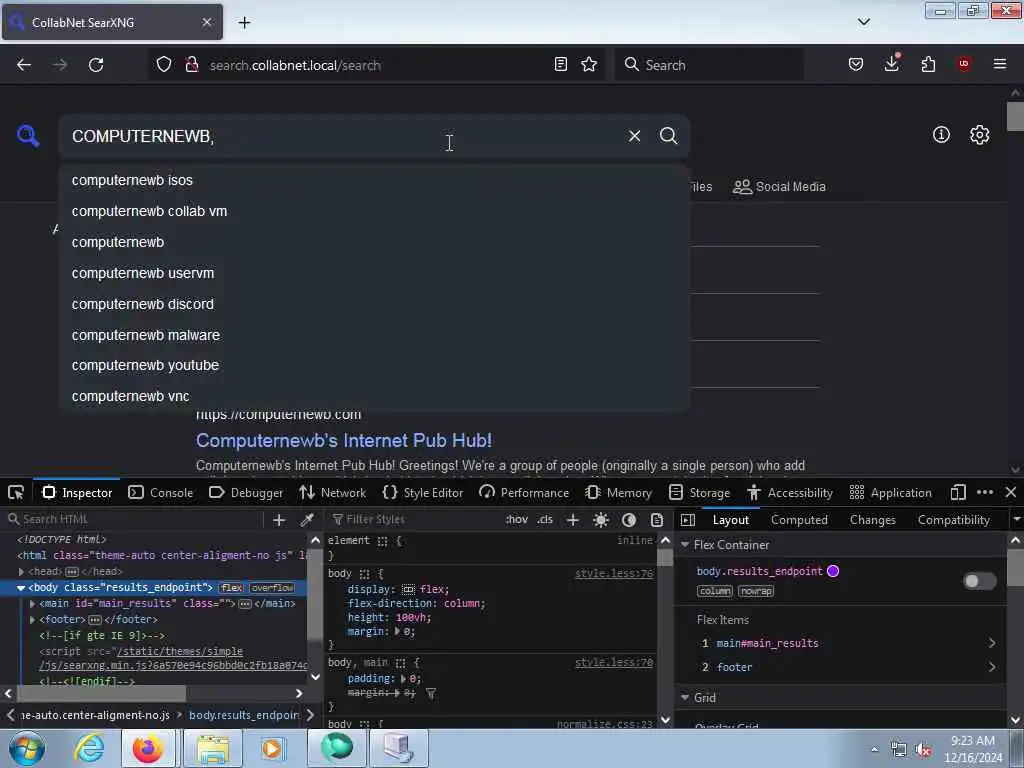Expand the footer element node
The height and width of the screenshot is (768, 1024).
(x=32, y=619)
